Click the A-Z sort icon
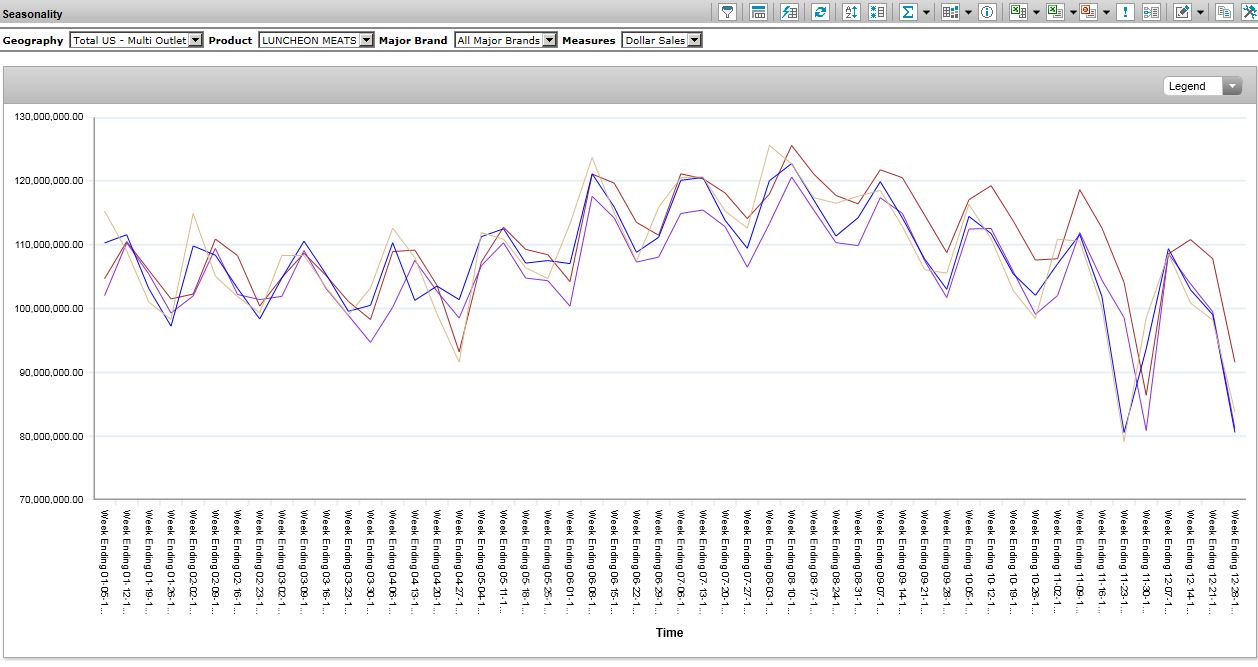The image size is (1258, 667). [851, 12]
